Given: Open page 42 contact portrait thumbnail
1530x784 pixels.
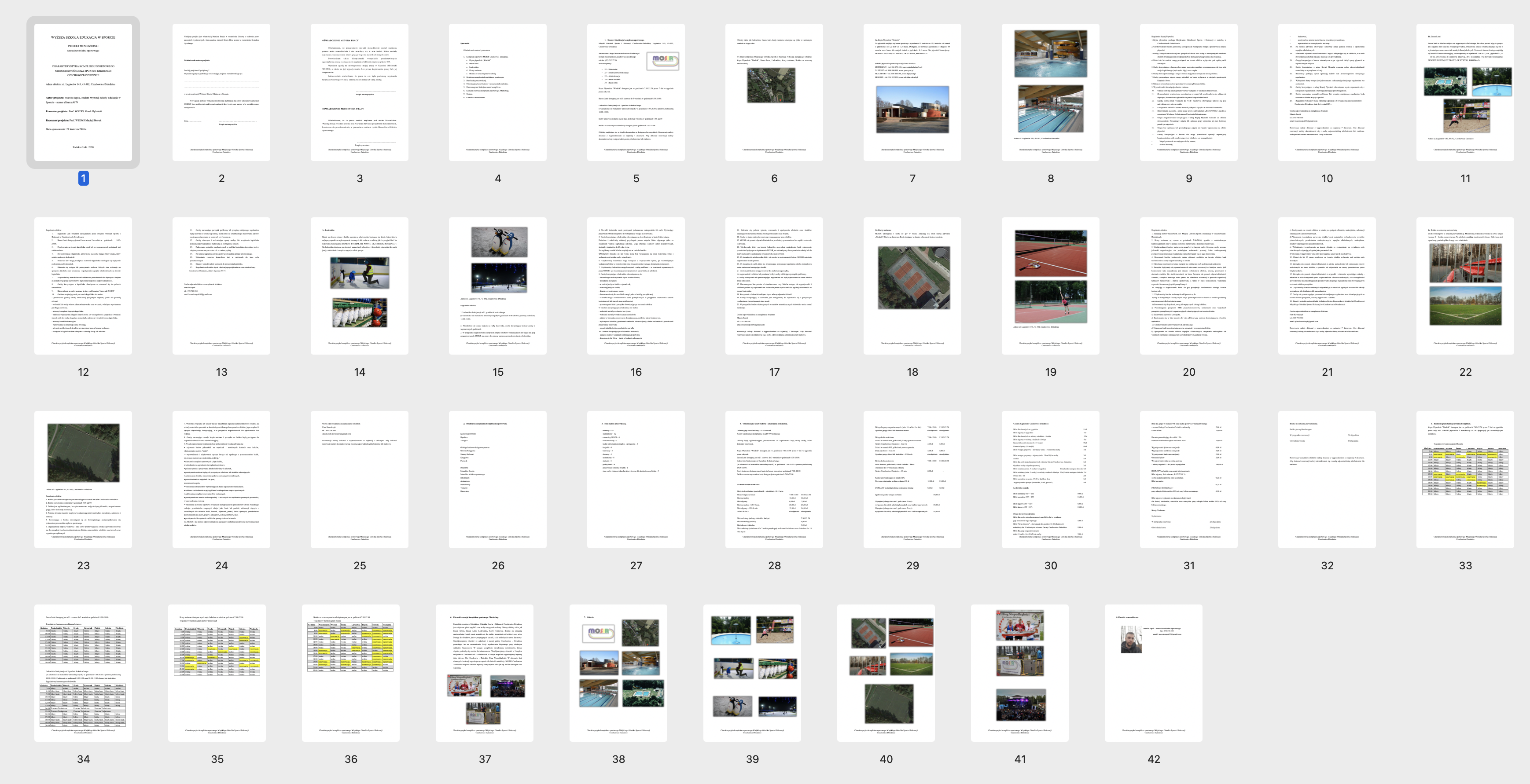Looking at the screenshot, I should 1153,672.
